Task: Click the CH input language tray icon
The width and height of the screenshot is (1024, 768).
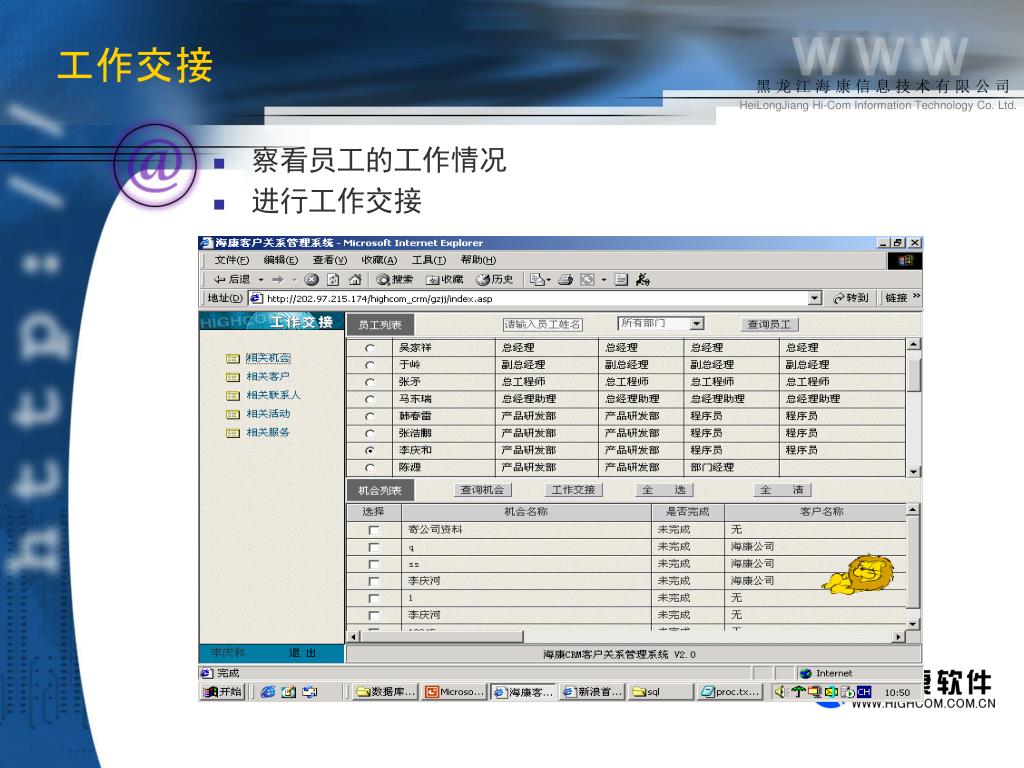Action: pos(863,692)
